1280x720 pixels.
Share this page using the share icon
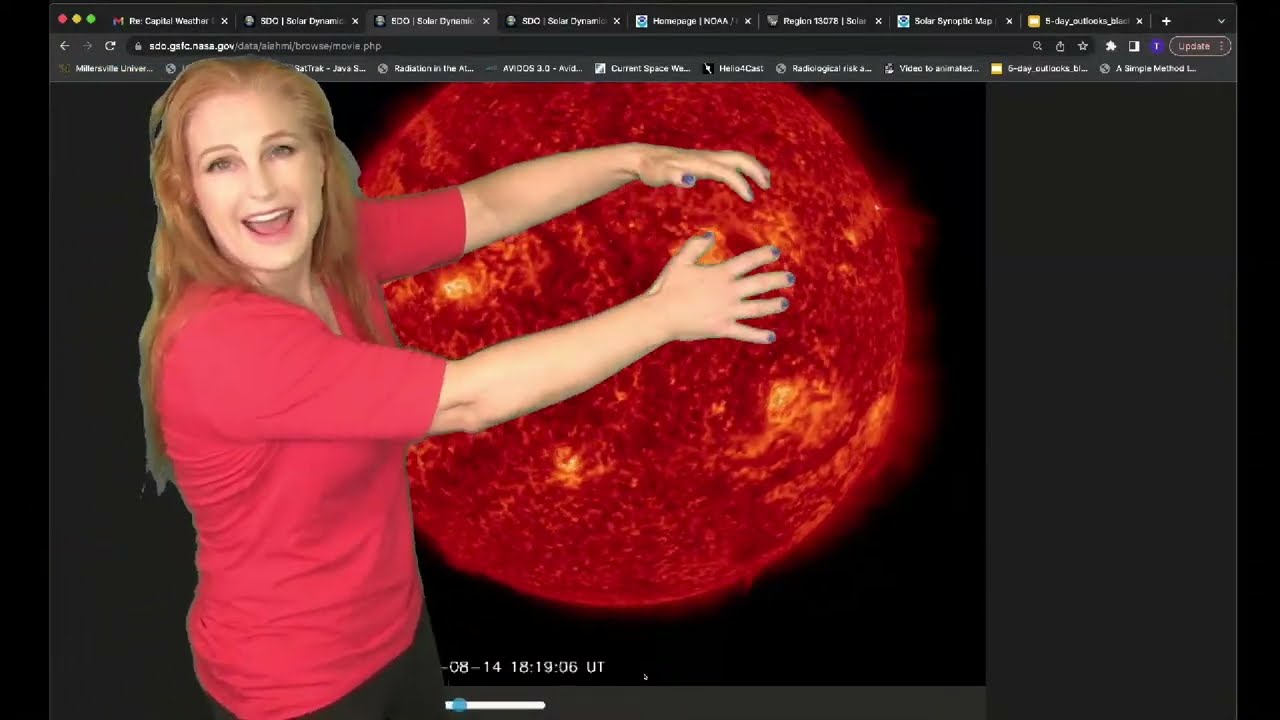1060,46
